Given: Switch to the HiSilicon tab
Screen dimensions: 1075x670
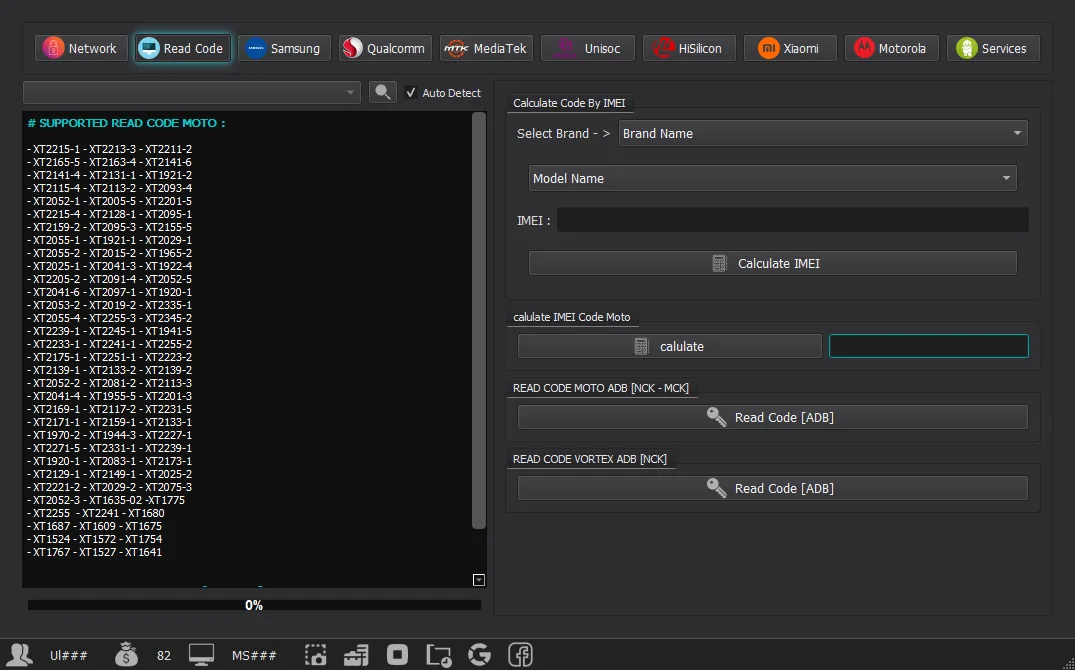Looking at the screenshot, I should click(689, 49).
